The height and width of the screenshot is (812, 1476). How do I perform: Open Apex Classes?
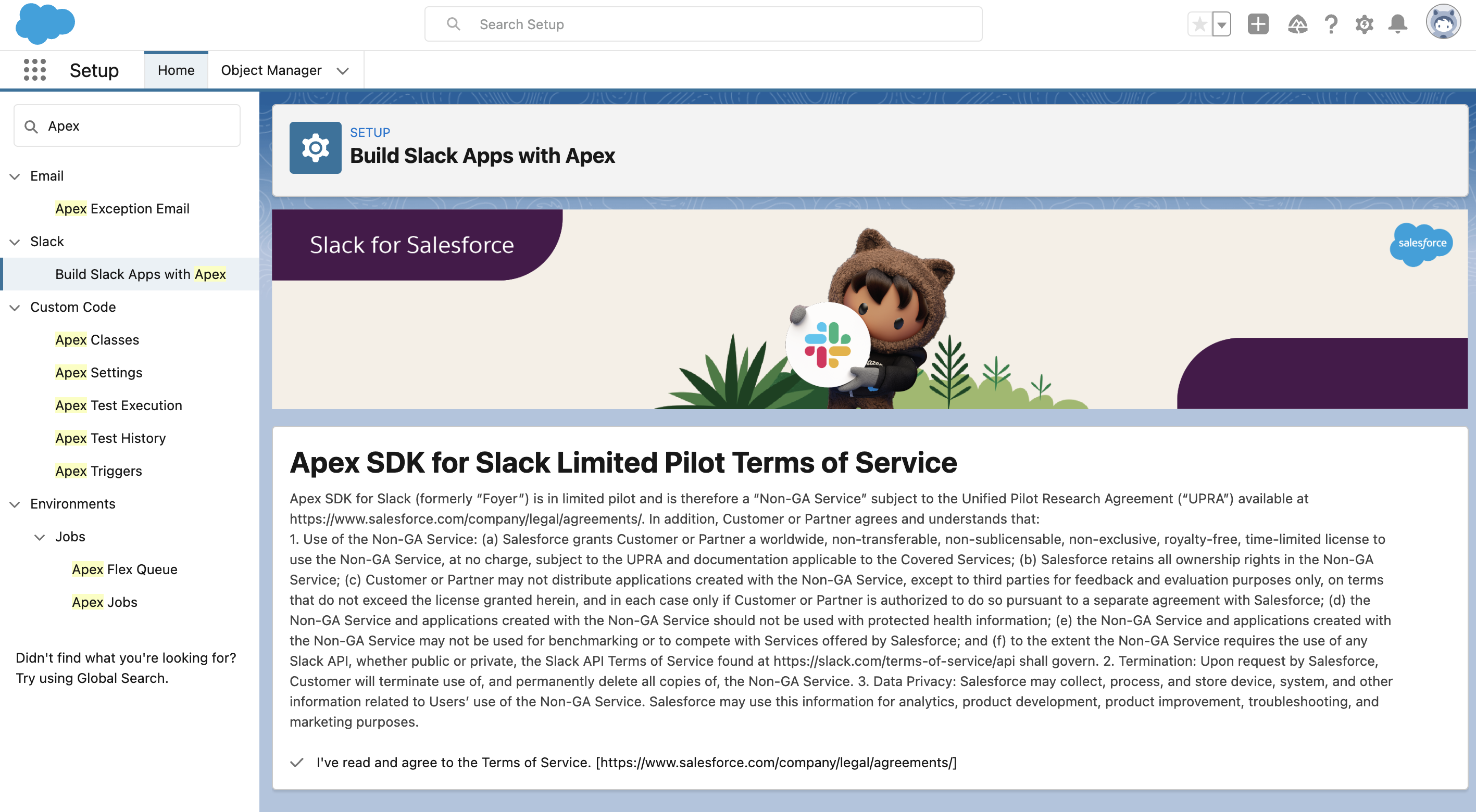point(97,339)
